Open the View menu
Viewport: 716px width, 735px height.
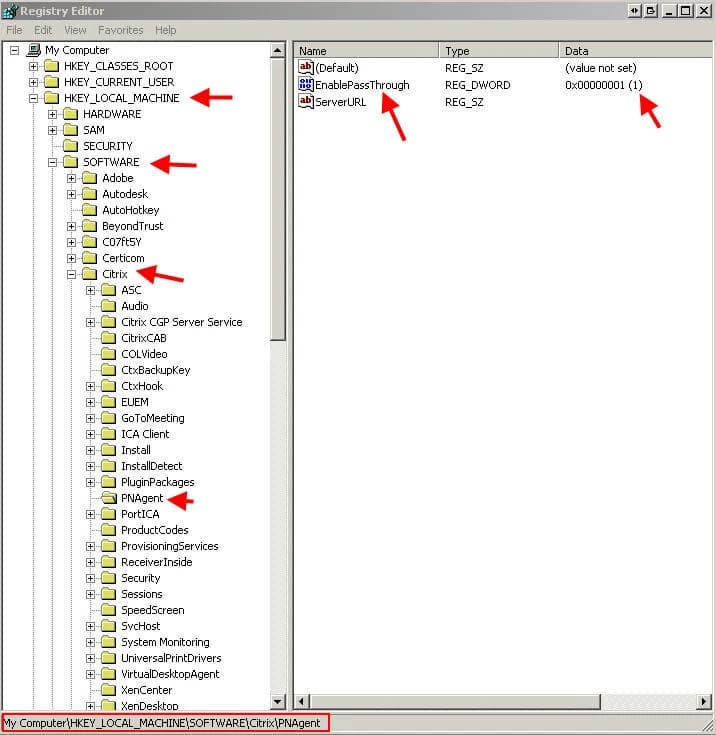point(75,30)
